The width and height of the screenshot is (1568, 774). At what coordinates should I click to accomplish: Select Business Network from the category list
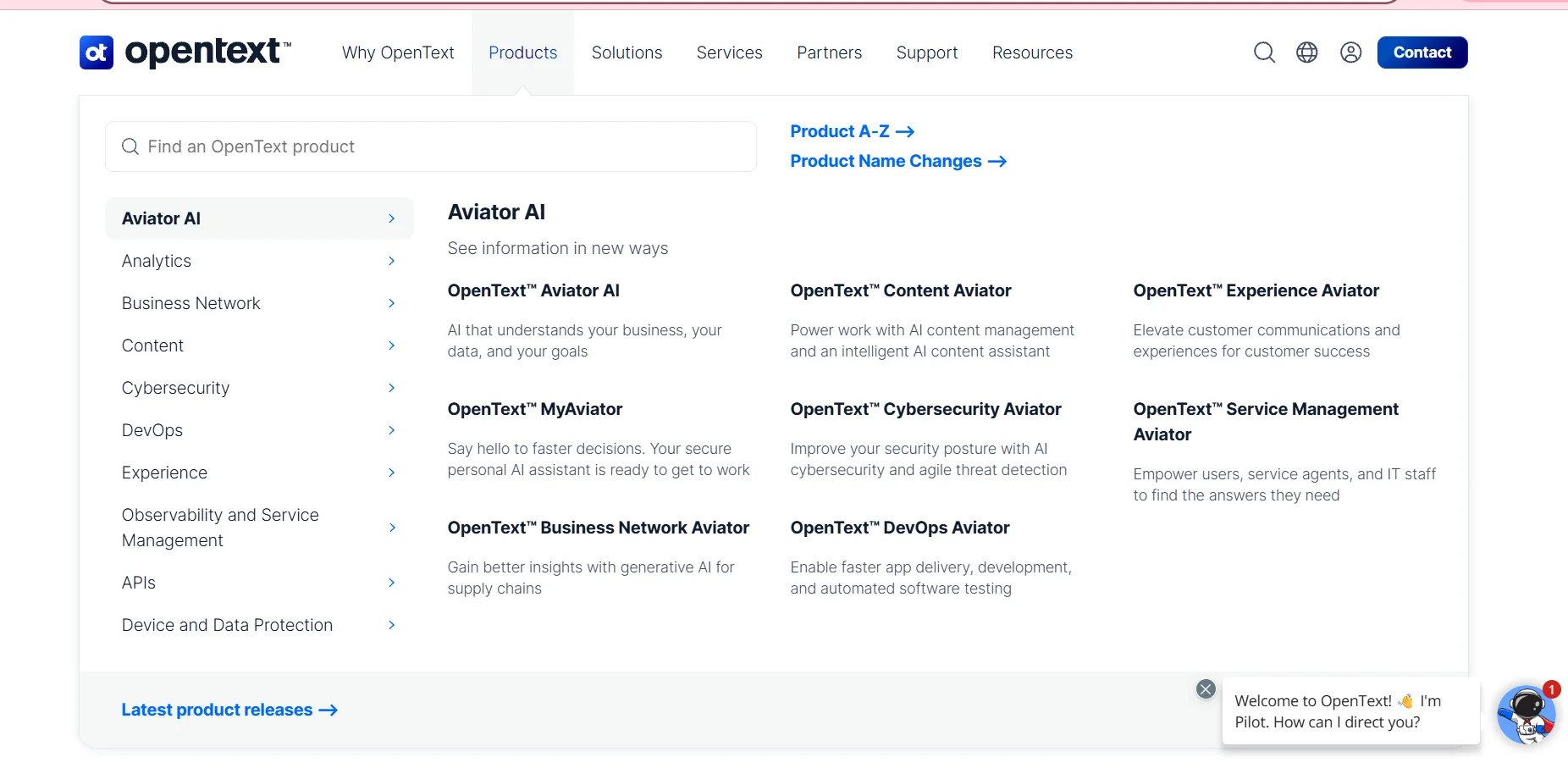coord(191,303)
